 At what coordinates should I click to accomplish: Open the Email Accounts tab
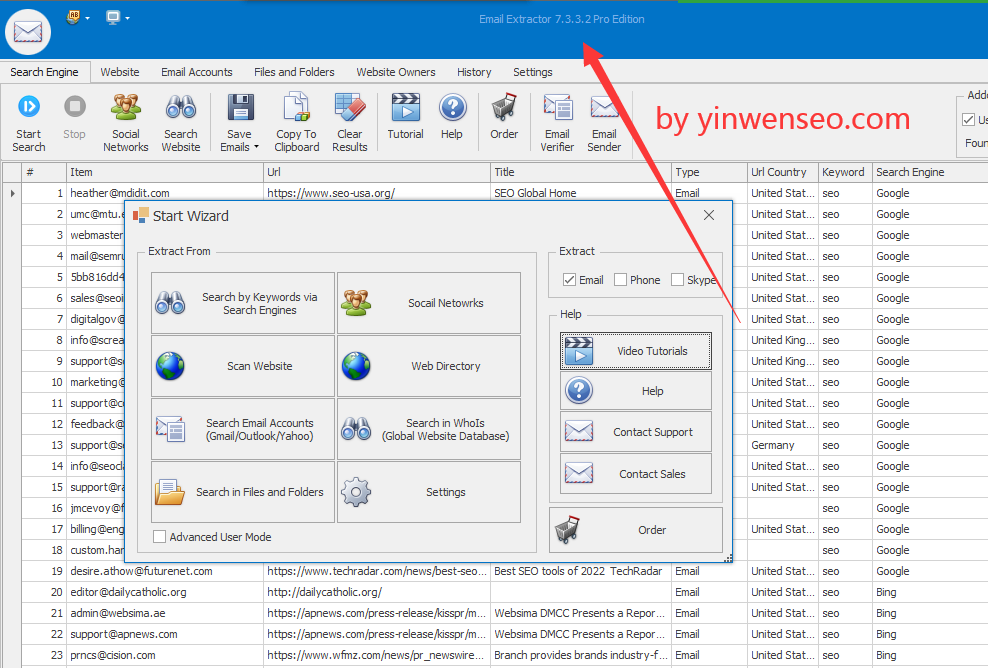(197, 72)
